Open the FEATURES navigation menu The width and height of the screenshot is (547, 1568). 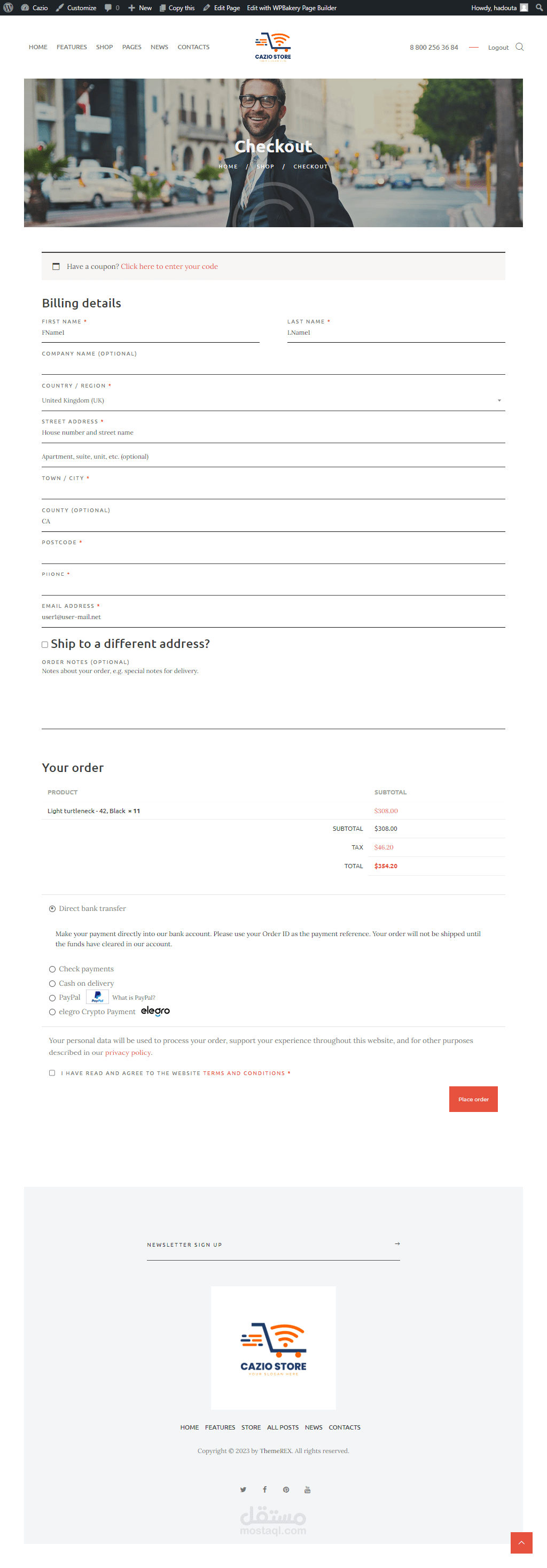point(72,47)
